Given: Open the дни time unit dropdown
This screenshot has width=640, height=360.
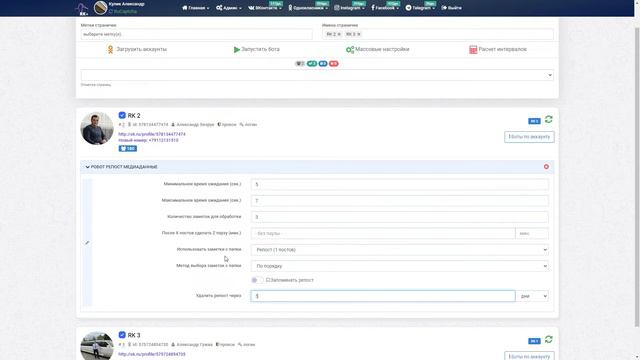Looking at the screenshot, I should tap(532, 296).
